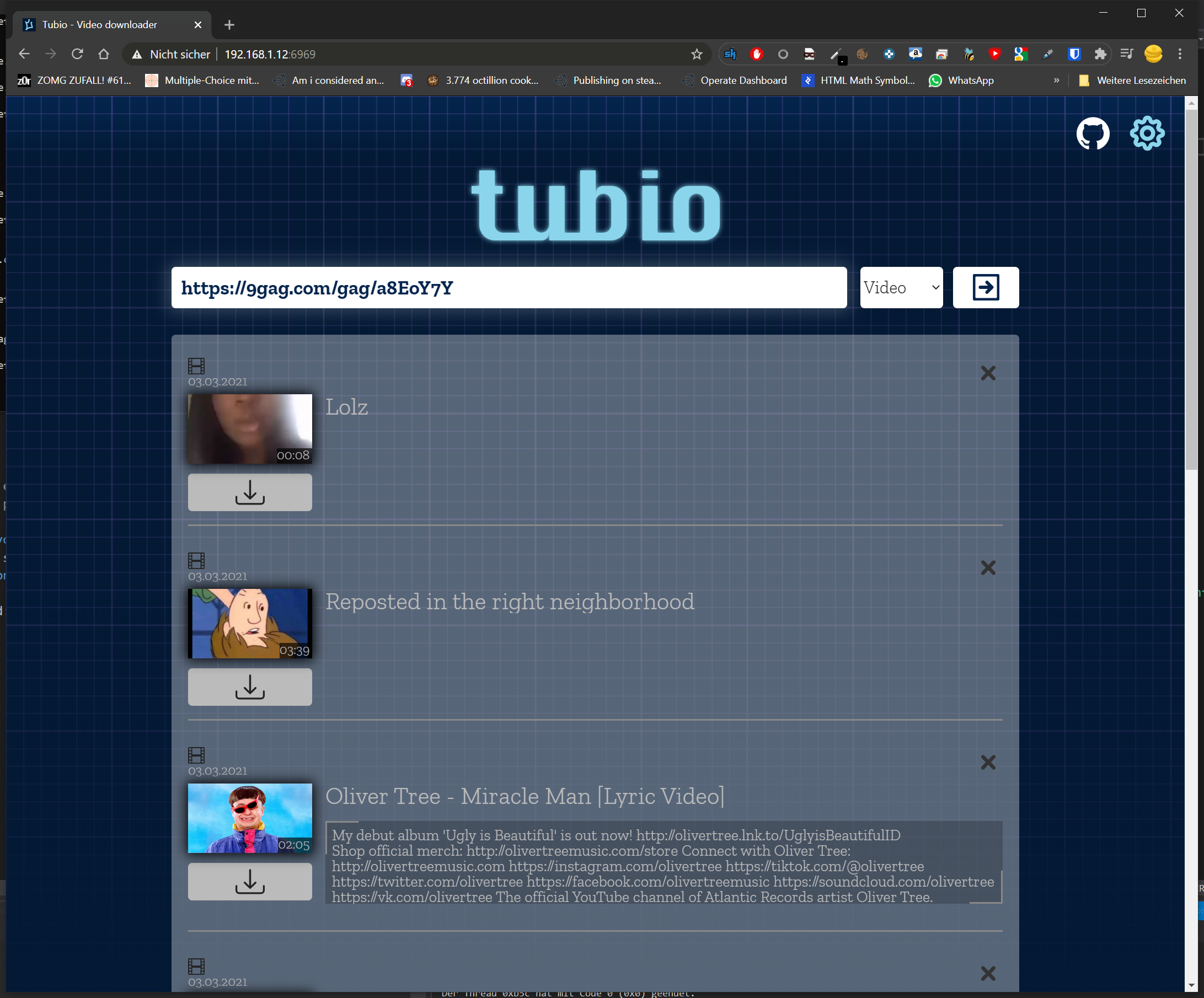Remove the Reposted in the right neighborhood entry
1204x998 pixels.
[x=987, y=567]
